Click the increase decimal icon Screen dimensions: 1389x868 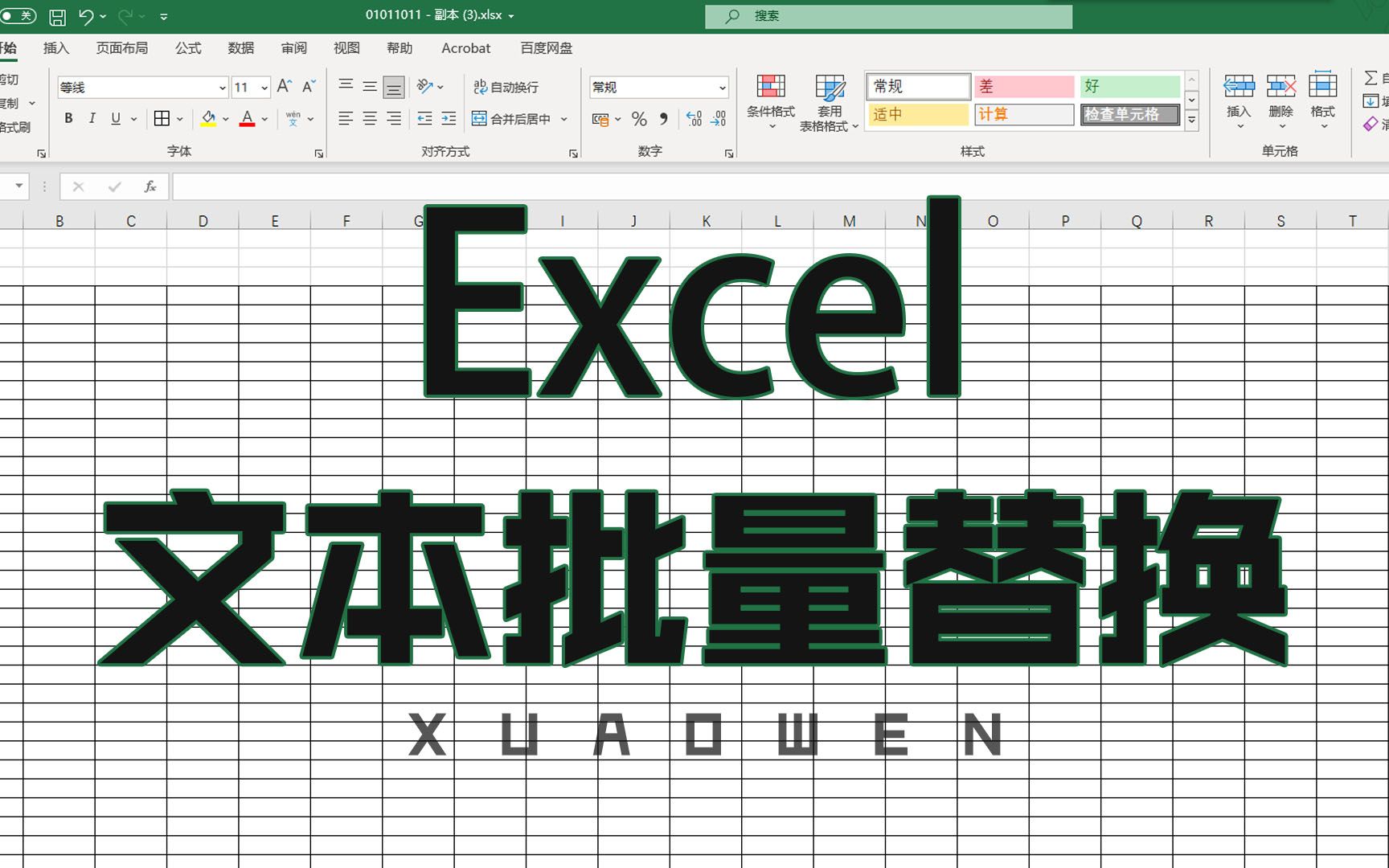click(694, 119)
